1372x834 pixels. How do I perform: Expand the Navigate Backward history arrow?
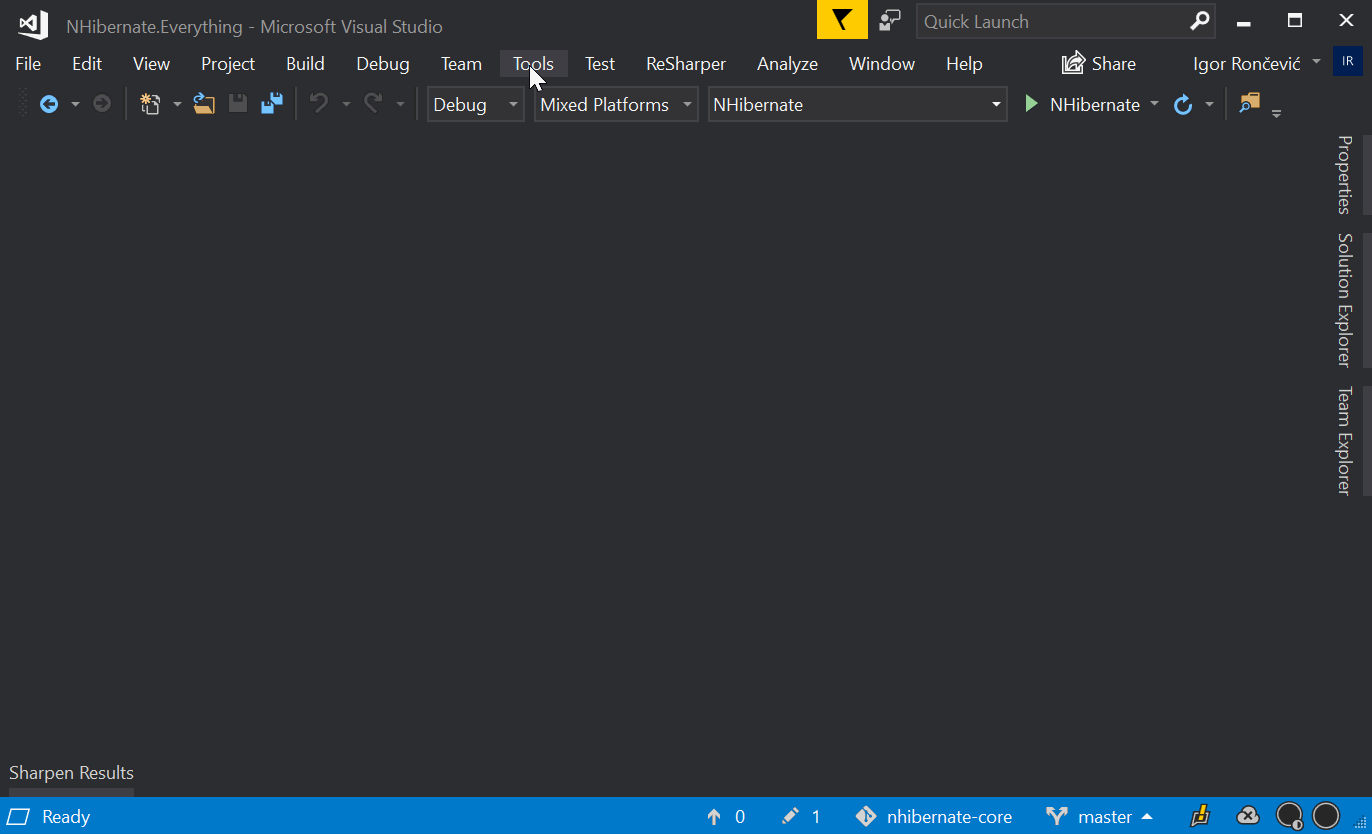75,104
